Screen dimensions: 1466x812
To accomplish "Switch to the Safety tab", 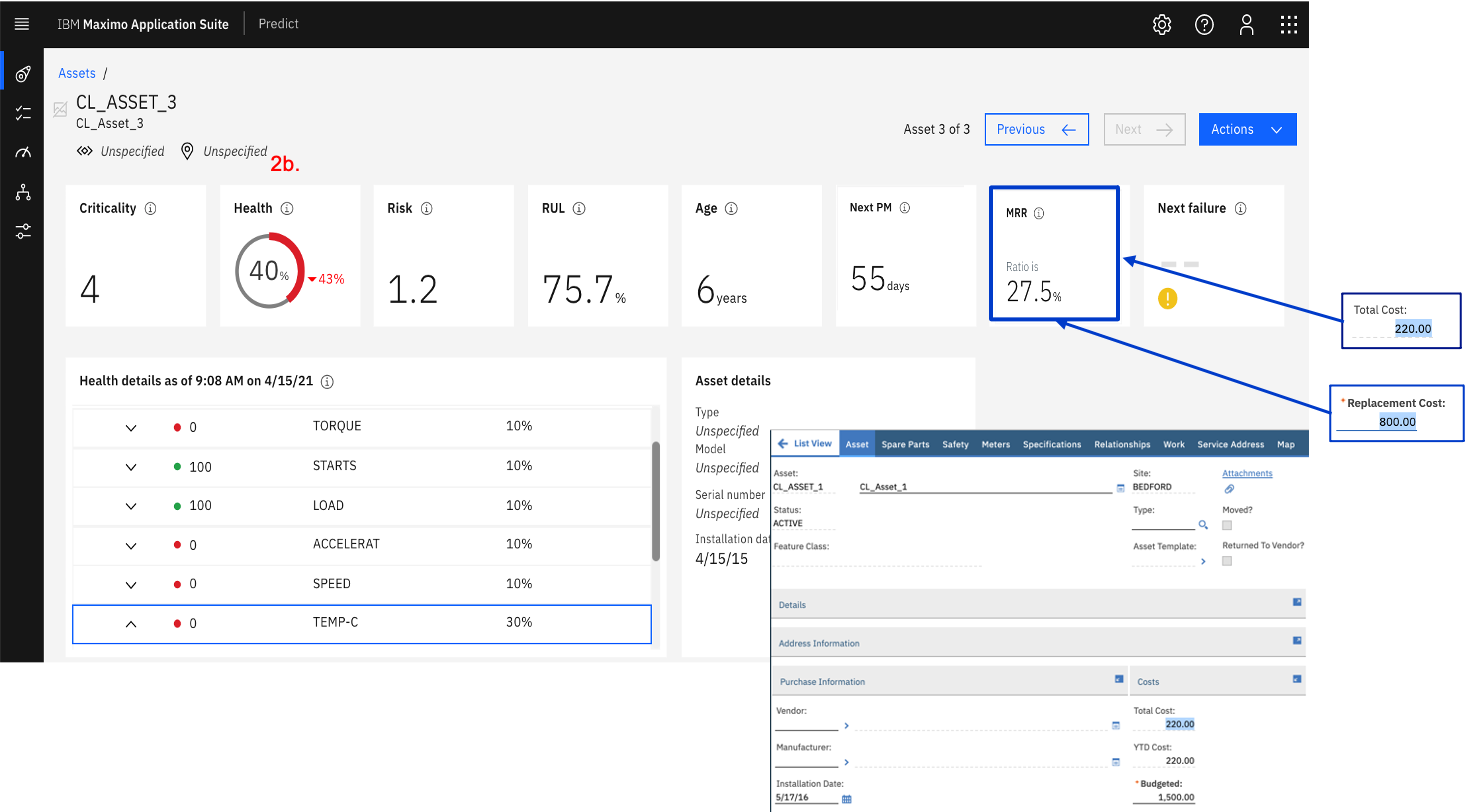I will pos(955,444).
